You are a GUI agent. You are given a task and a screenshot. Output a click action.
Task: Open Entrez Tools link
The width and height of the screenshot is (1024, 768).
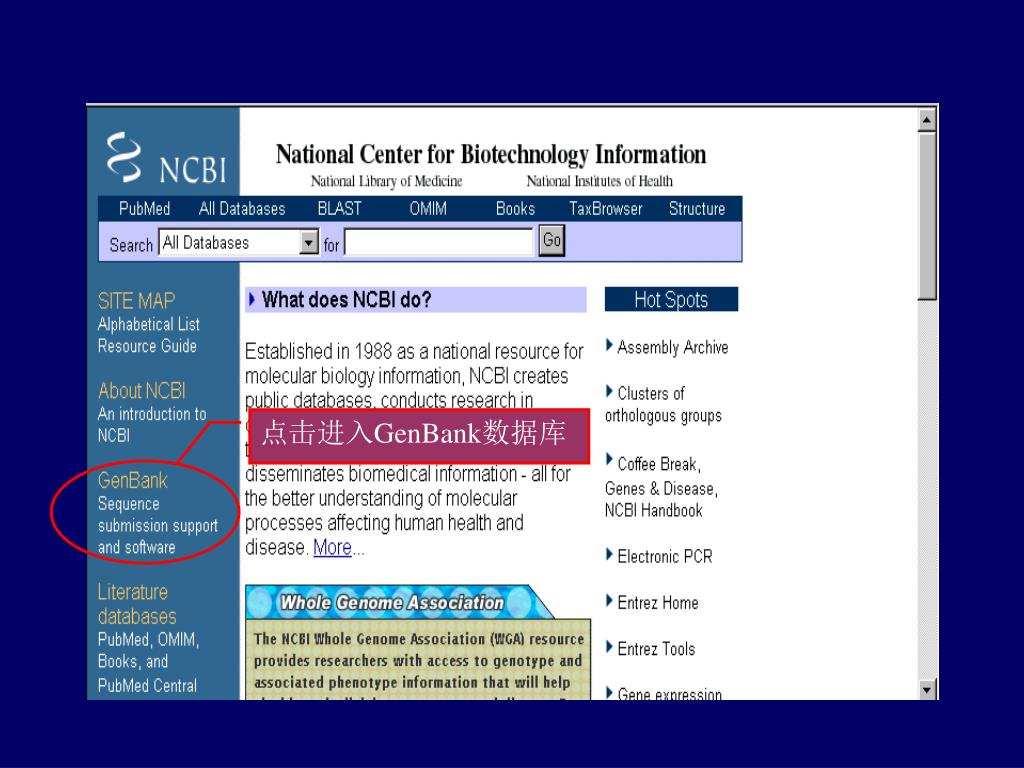[x=656, y=649]
